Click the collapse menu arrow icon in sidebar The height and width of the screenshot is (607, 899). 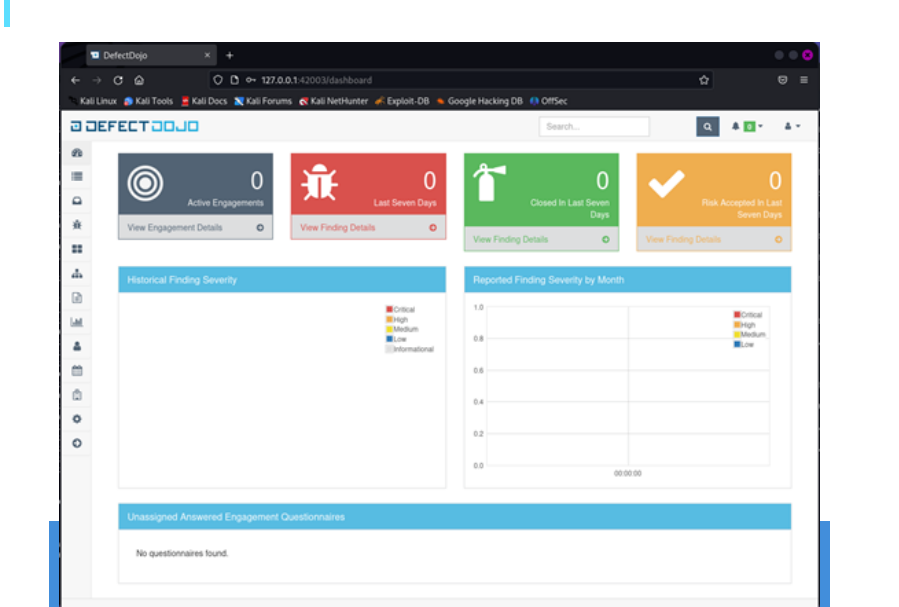click(x=77, y=443)
